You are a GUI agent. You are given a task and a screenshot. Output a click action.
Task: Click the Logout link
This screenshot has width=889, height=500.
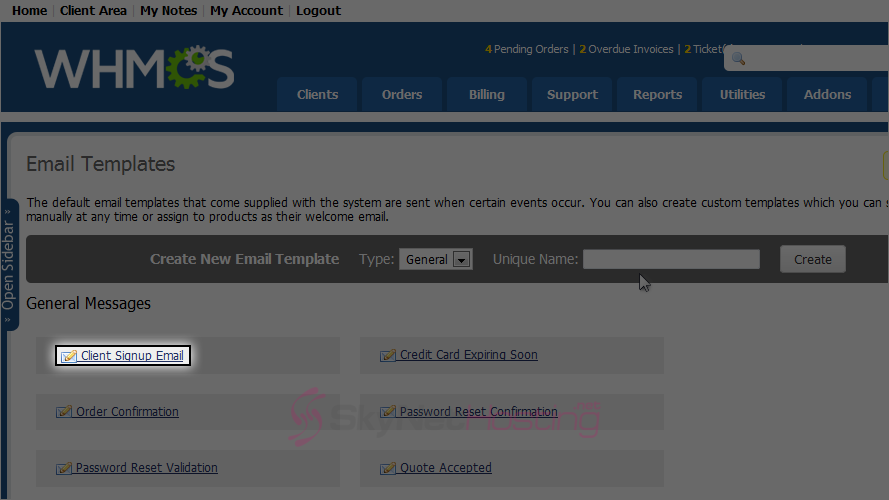tap(318, 11)
